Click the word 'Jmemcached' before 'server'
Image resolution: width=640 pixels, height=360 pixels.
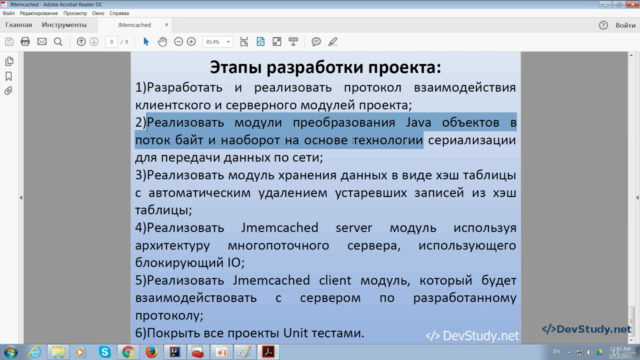click(280, 228)
